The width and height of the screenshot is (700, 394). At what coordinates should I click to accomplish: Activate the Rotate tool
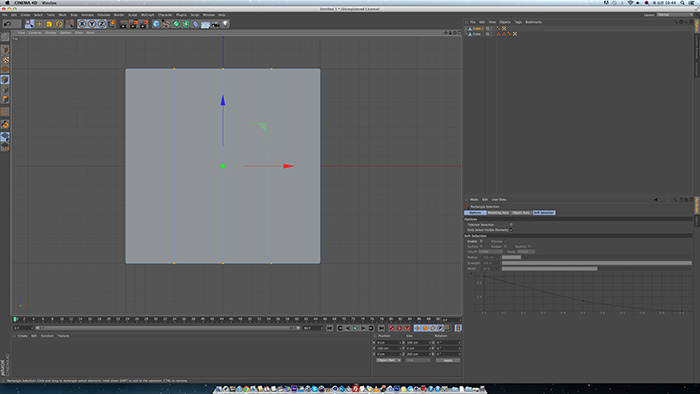click(59, 24)
